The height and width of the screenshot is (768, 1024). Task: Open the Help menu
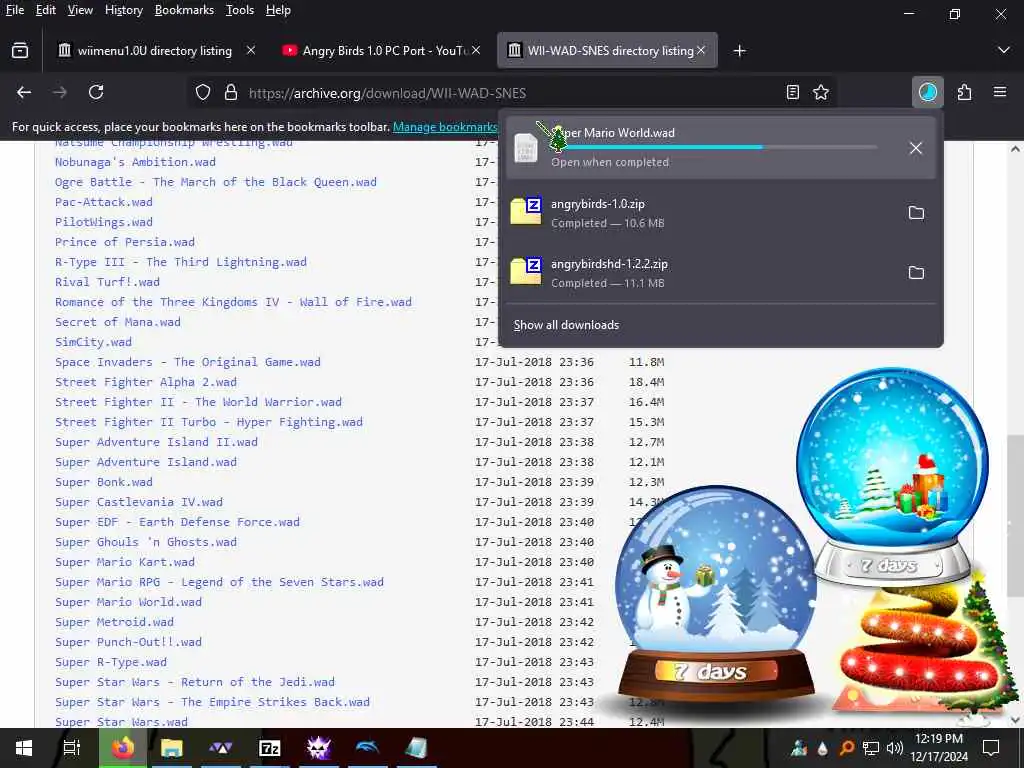278,10
